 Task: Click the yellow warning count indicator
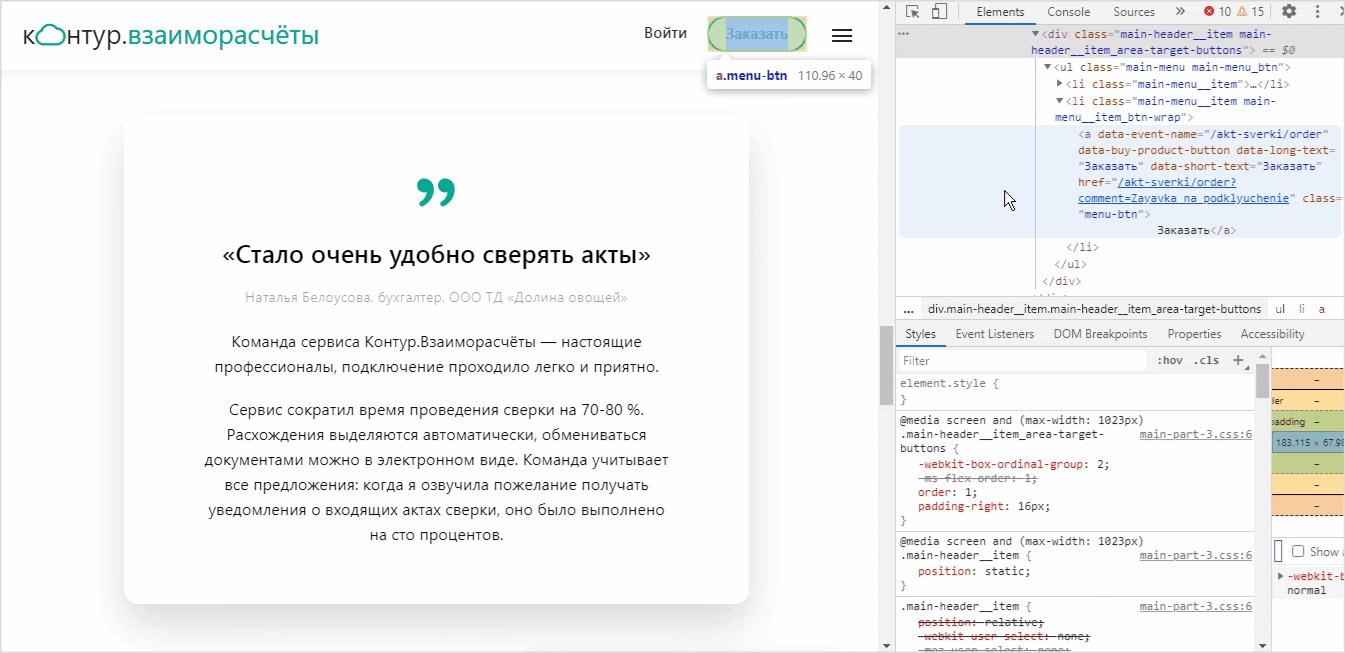[x=1251, y=12]
